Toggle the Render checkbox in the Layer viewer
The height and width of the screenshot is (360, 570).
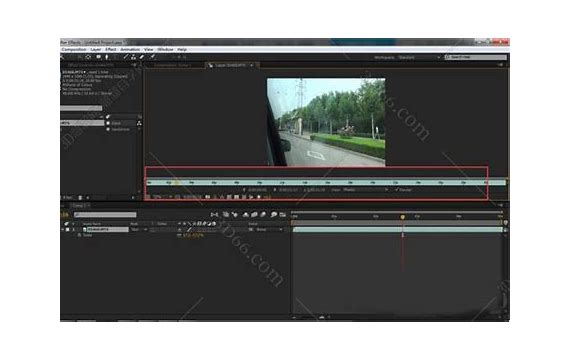click(397, 189)
